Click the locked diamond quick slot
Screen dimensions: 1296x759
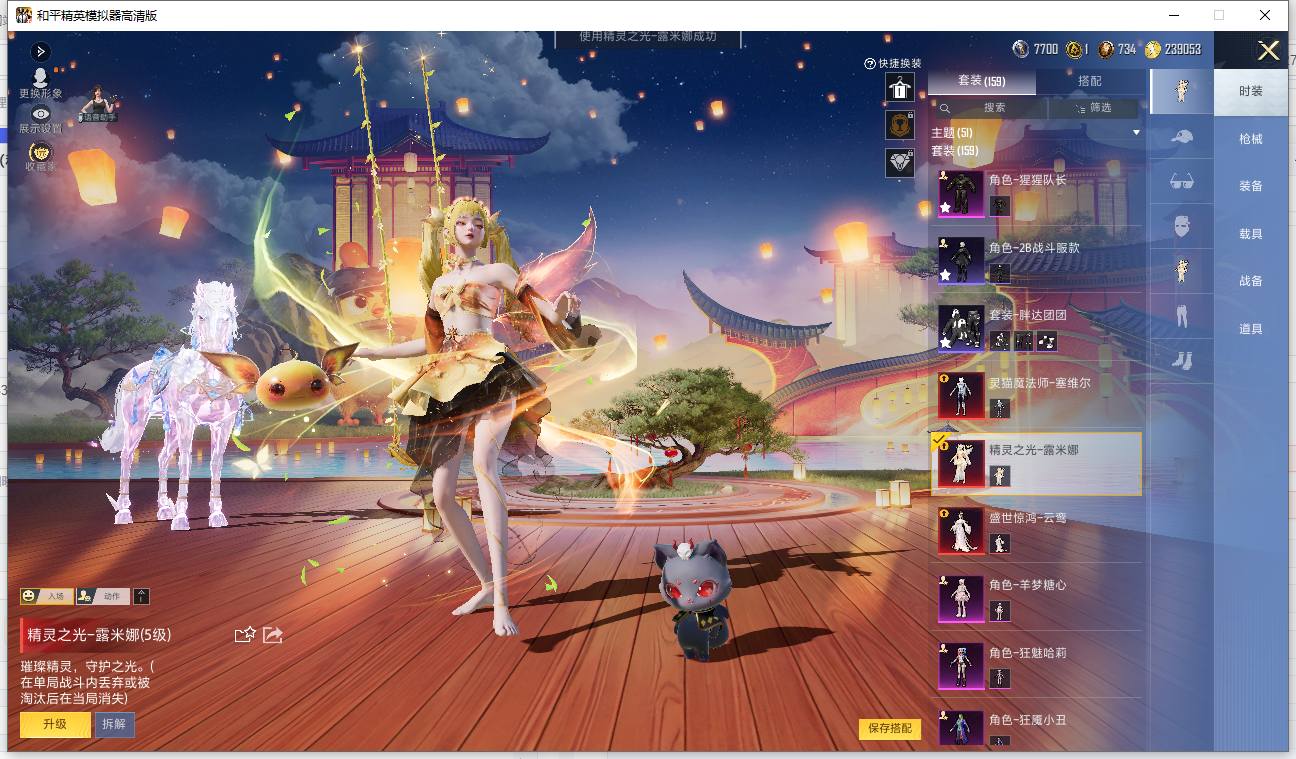900,162
